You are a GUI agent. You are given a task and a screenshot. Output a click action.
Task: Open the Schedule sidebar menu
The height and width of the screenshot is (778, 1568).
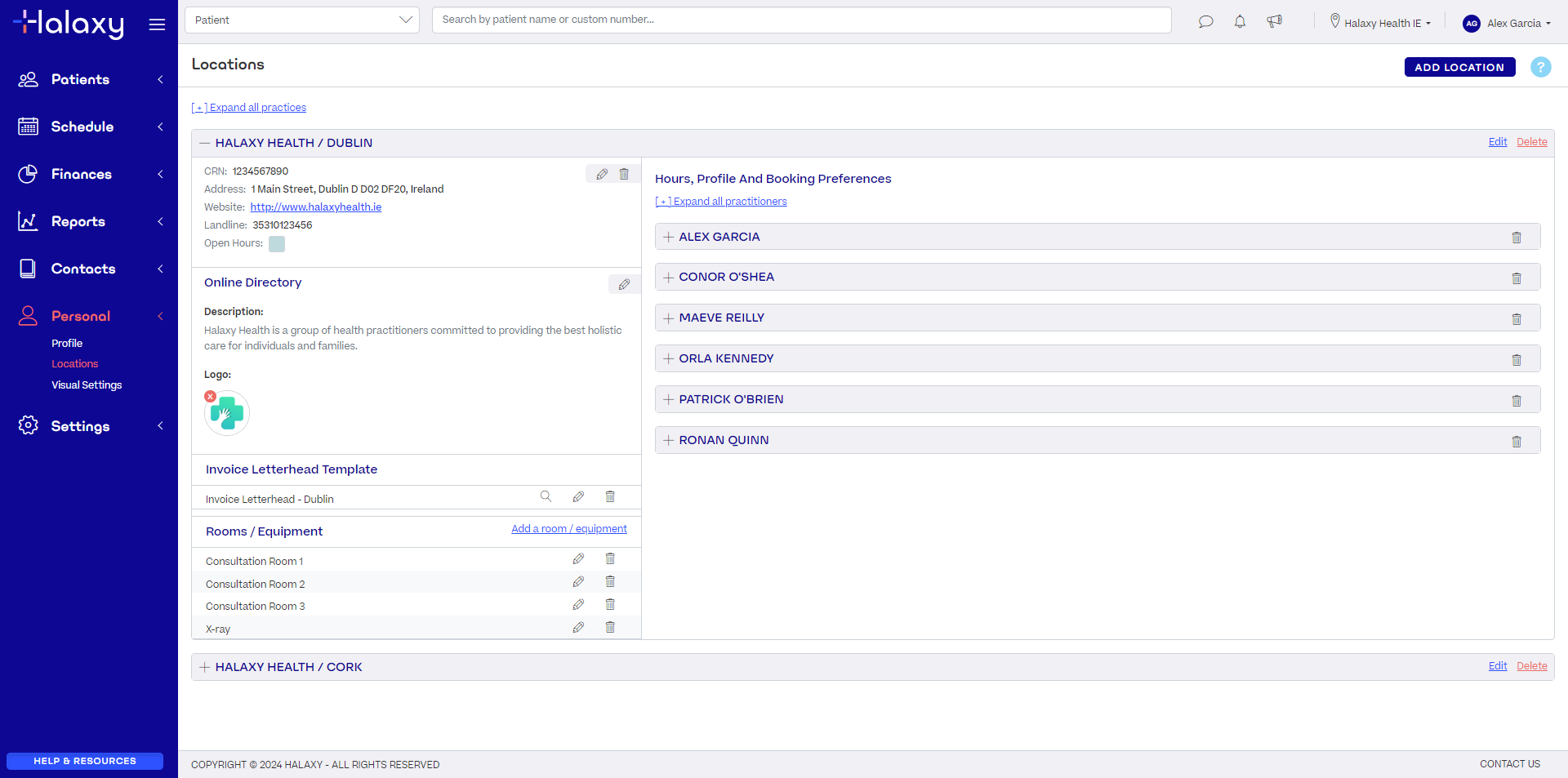coord(89,127)
